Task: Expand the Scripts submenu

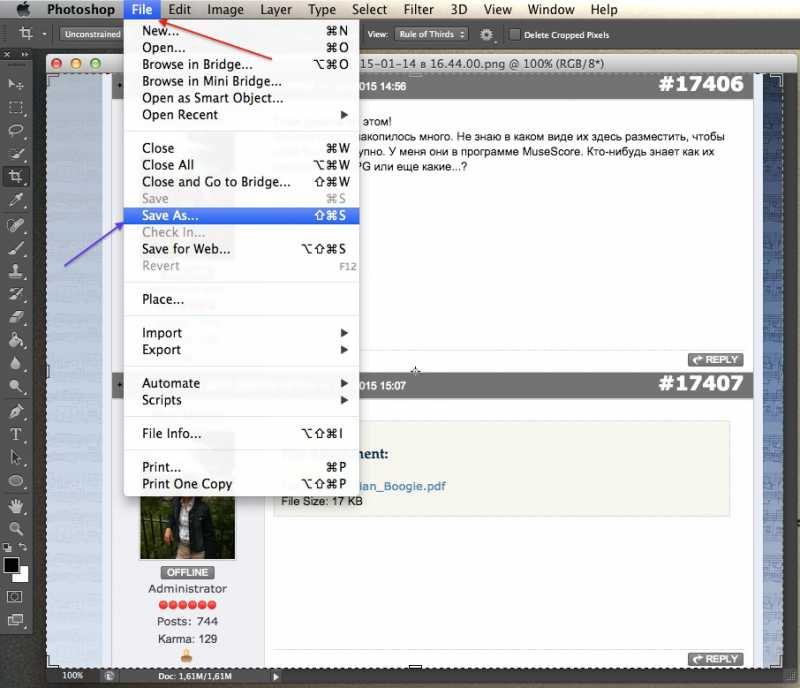Action: pyautogui.click(x=242, y=400)
